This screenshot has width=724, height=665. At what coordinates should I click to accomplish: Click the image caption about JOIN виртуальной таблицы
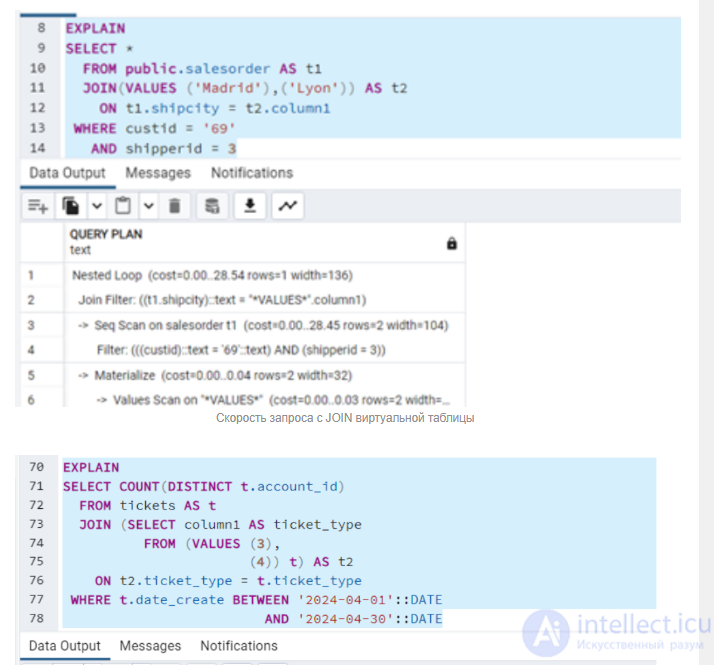coord(345,418)
